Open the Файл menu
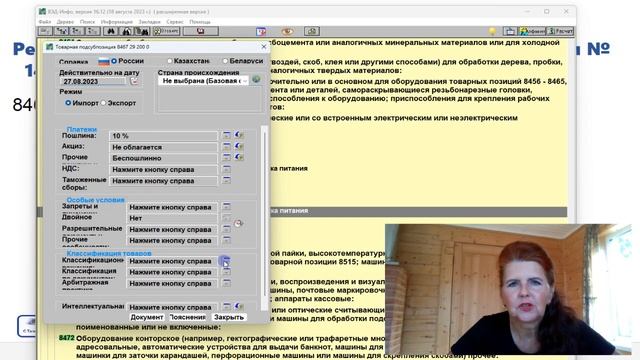The height and width of the screenshot is (360, 640). (x=44, y=22)
